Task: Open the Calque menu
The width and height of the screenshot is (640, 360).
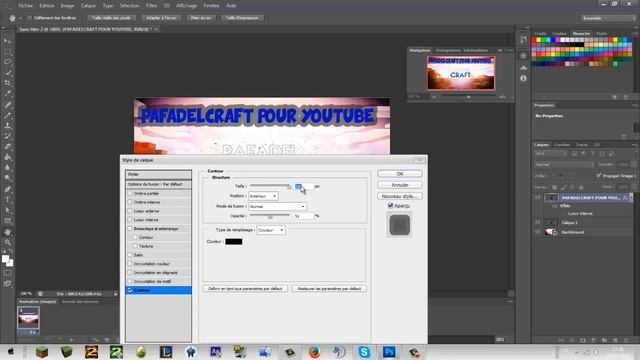Action: point(88,6)
